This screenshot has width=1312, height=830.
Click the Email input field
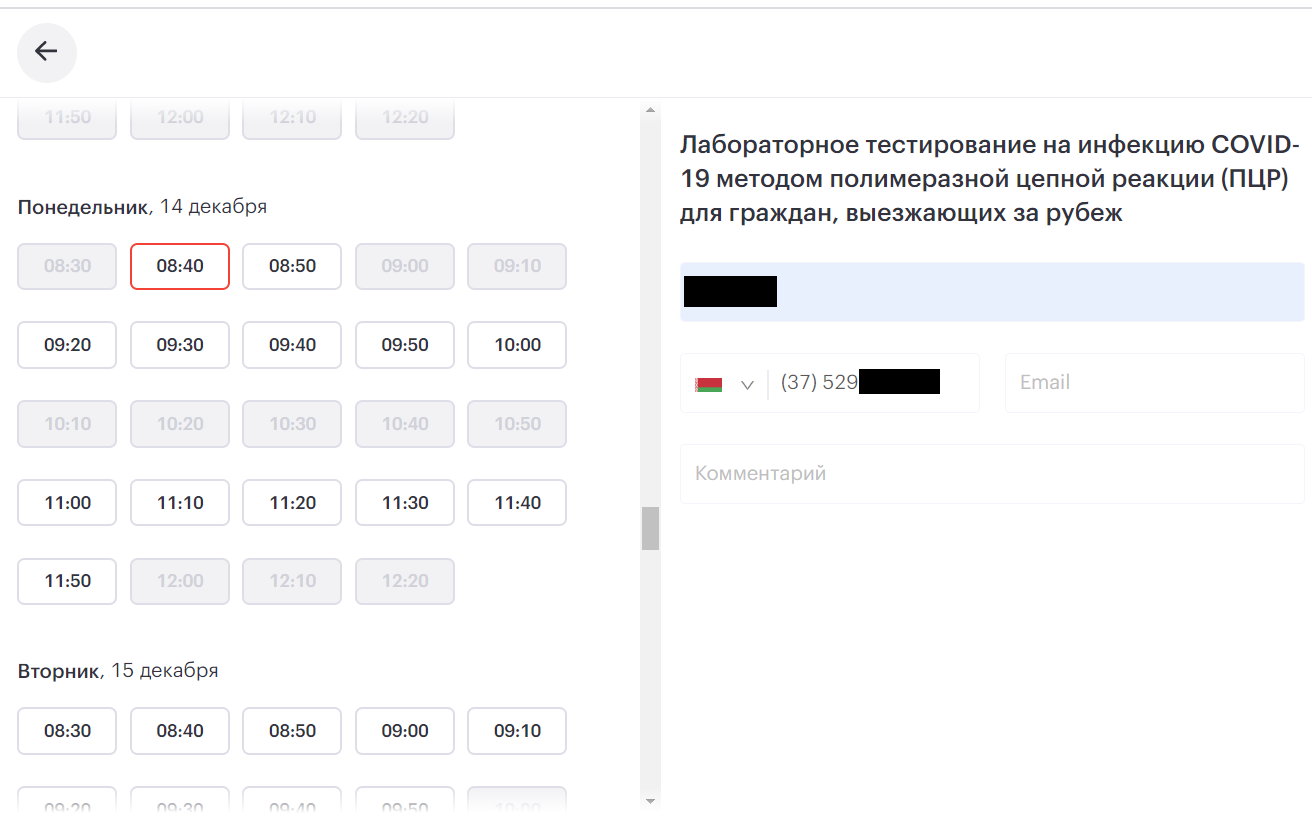click(x=1154, y=383)
